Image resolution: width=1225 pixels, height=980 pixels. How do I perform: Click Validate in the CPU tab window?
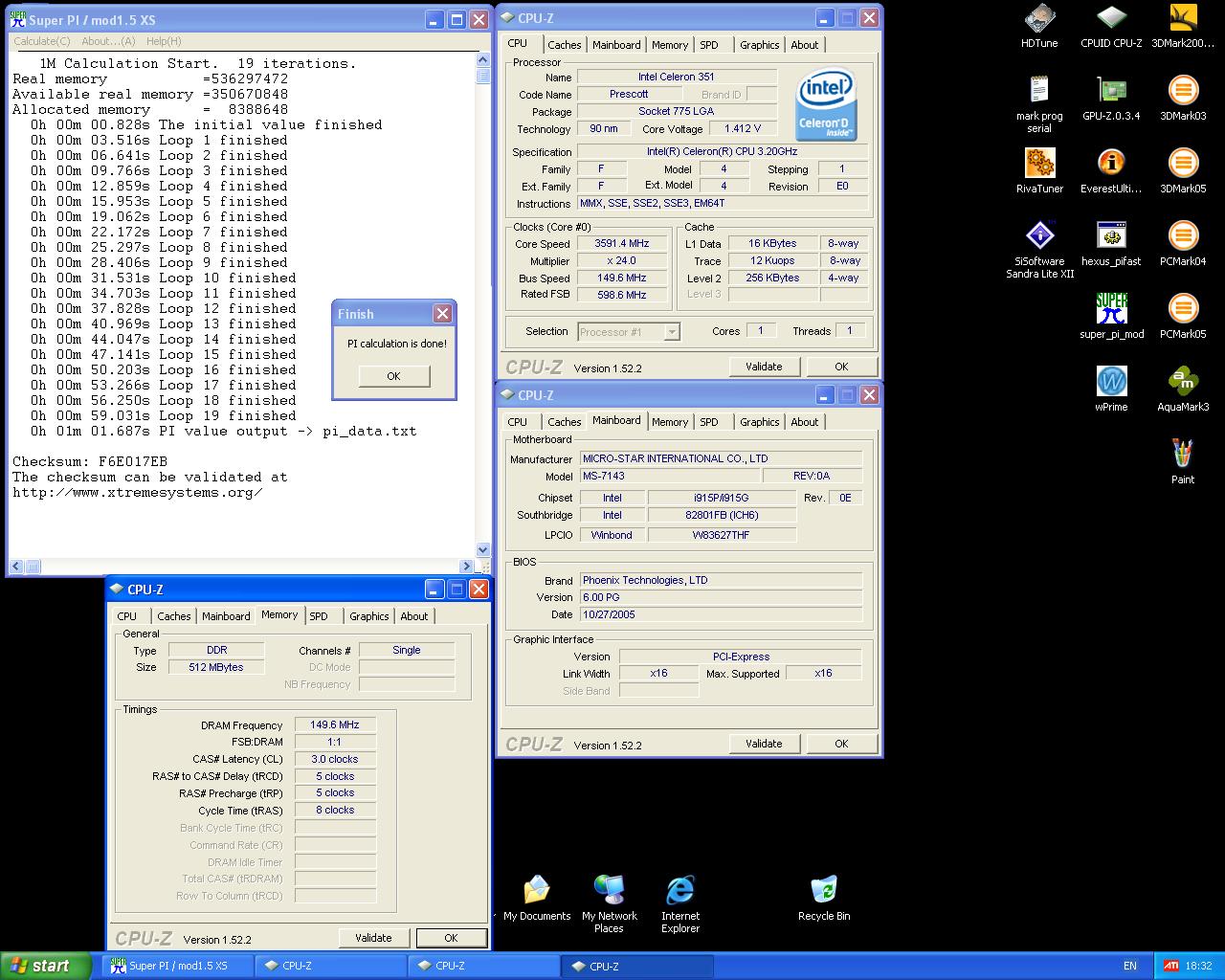click(x=764, y=367)
